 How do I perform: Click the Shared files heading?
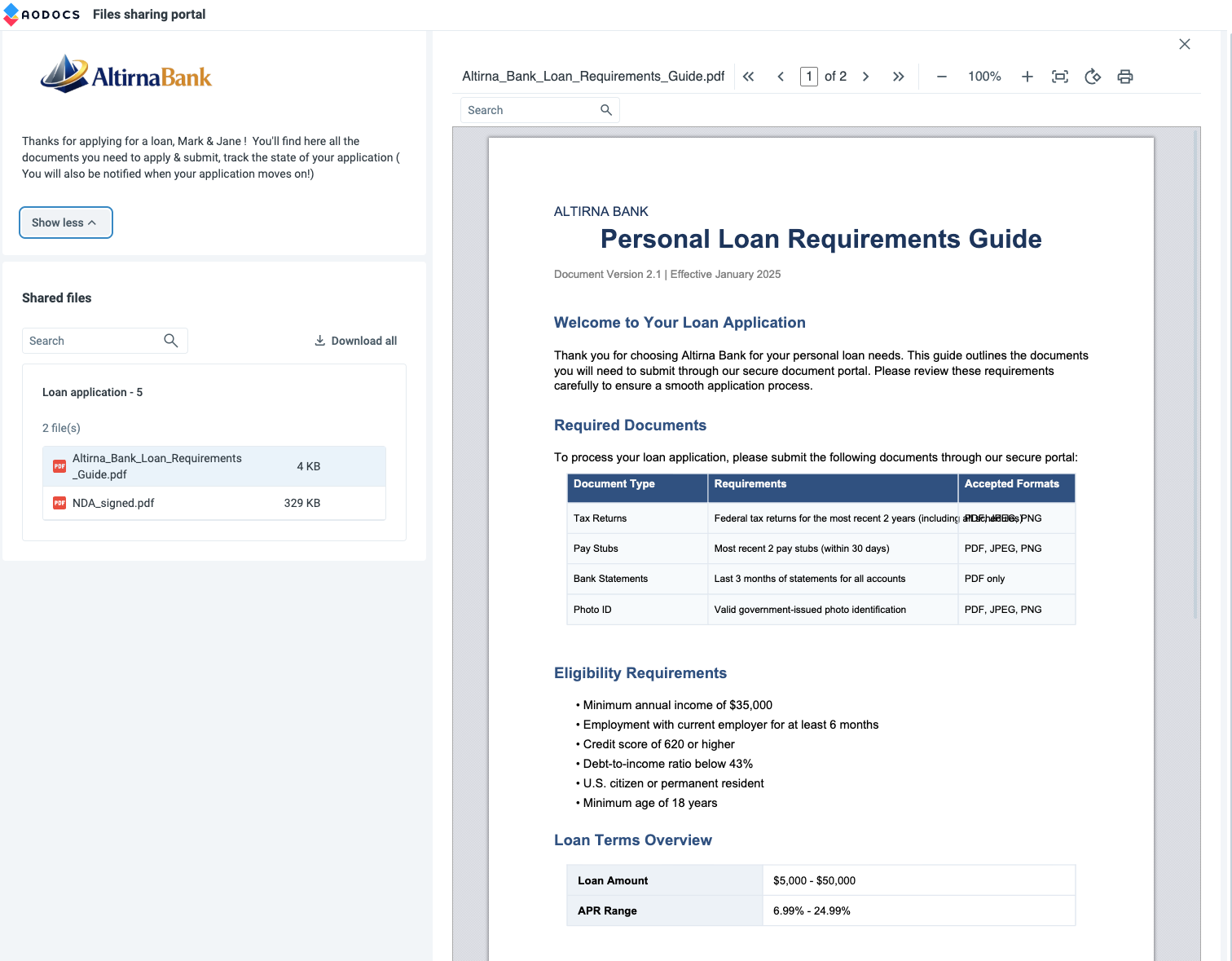pos(57,298)
